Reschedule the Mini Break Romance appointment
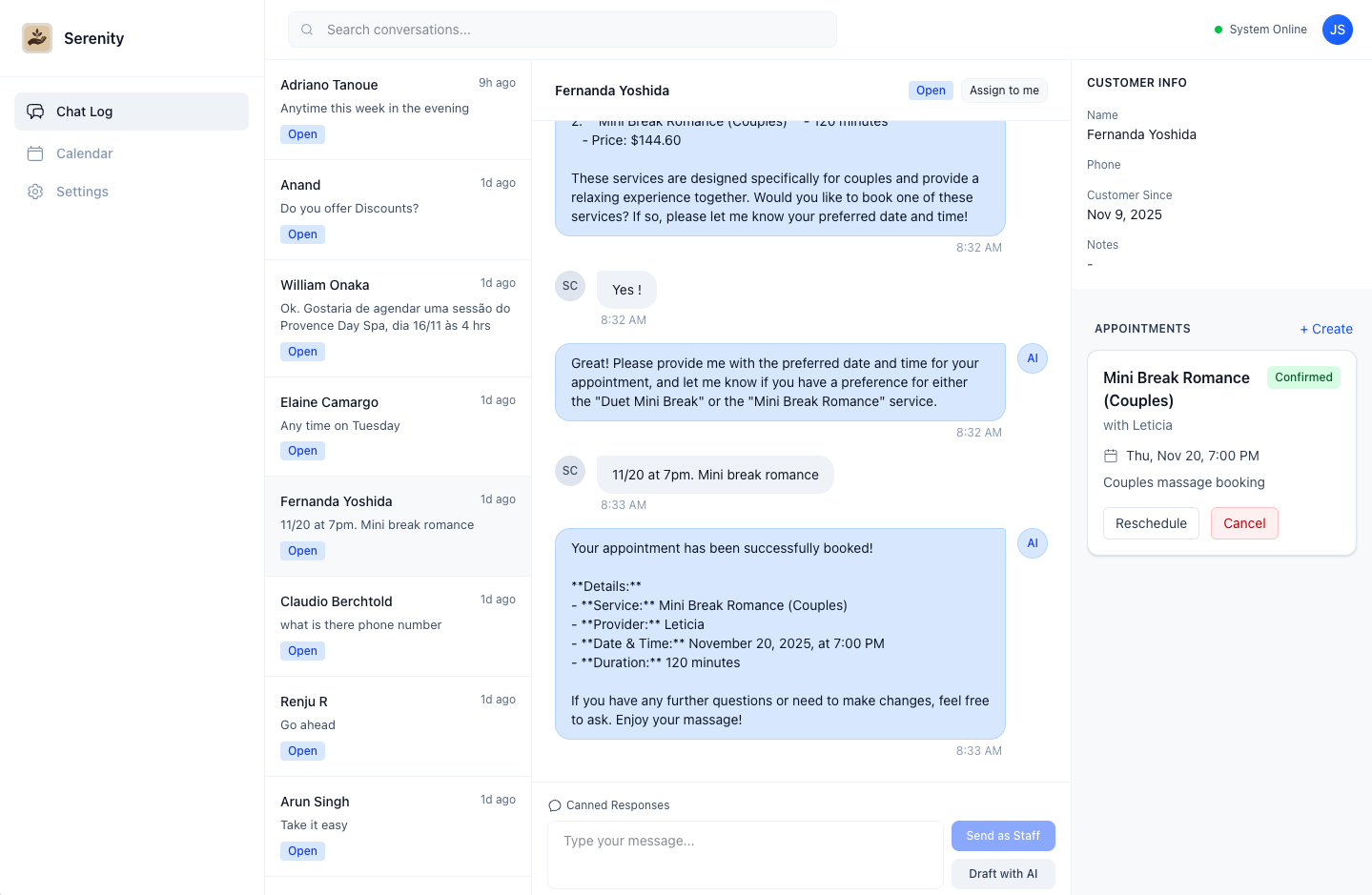 point(1151,523)
